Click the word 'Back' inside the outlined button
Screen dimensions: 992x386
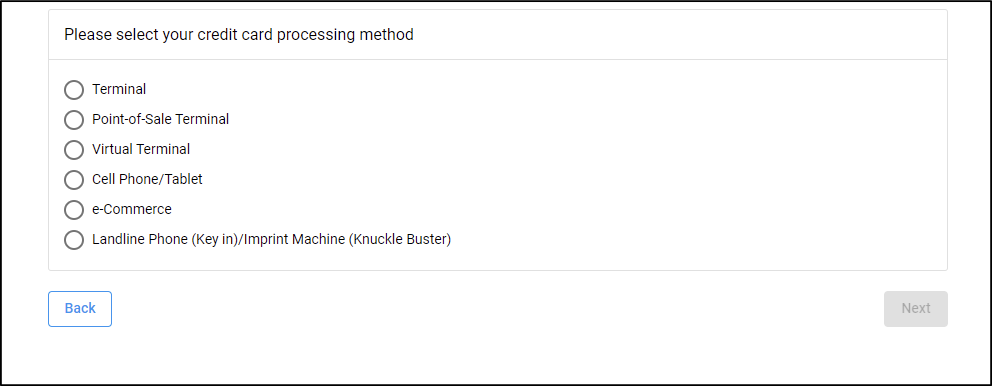tap(80, 308)
